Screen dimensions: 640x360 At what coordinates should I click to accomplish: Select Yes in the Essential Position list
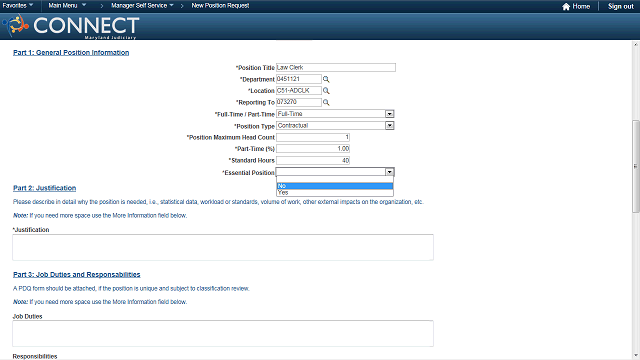pos(335,193)
